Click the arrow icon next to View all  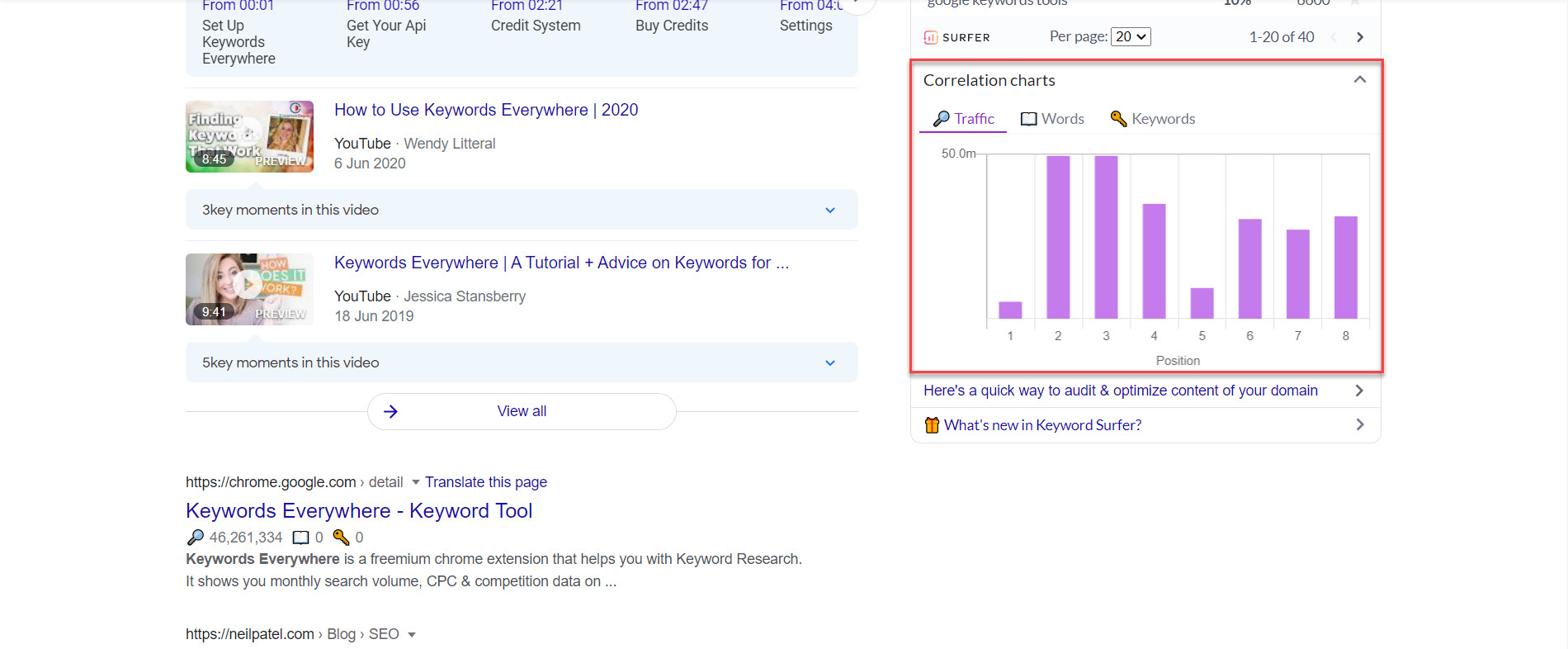pos(391,411)
